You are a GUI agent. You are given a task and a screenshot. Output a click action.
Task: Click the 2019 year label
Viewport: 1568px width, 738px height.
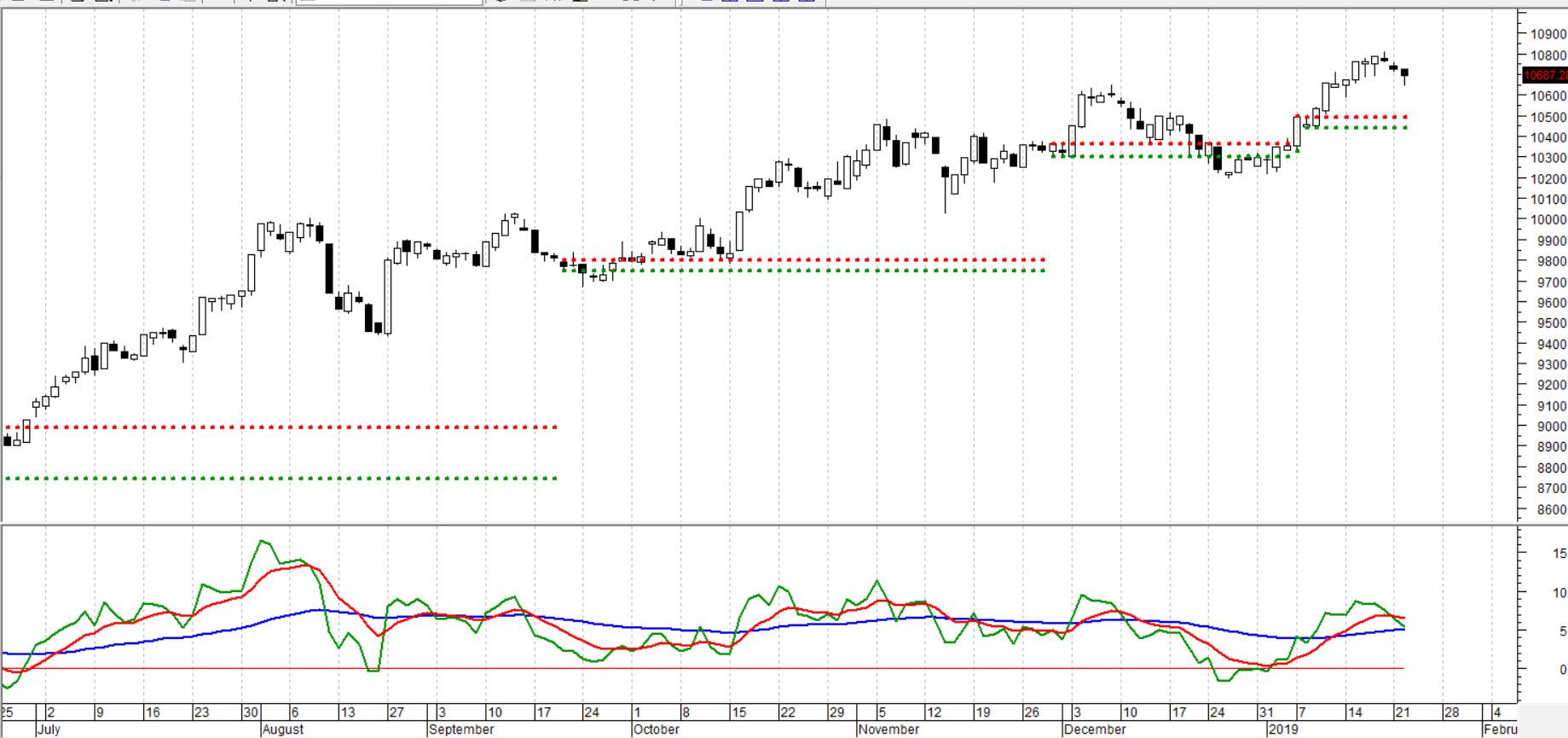pyautogui.click(x=1283, y=729)
